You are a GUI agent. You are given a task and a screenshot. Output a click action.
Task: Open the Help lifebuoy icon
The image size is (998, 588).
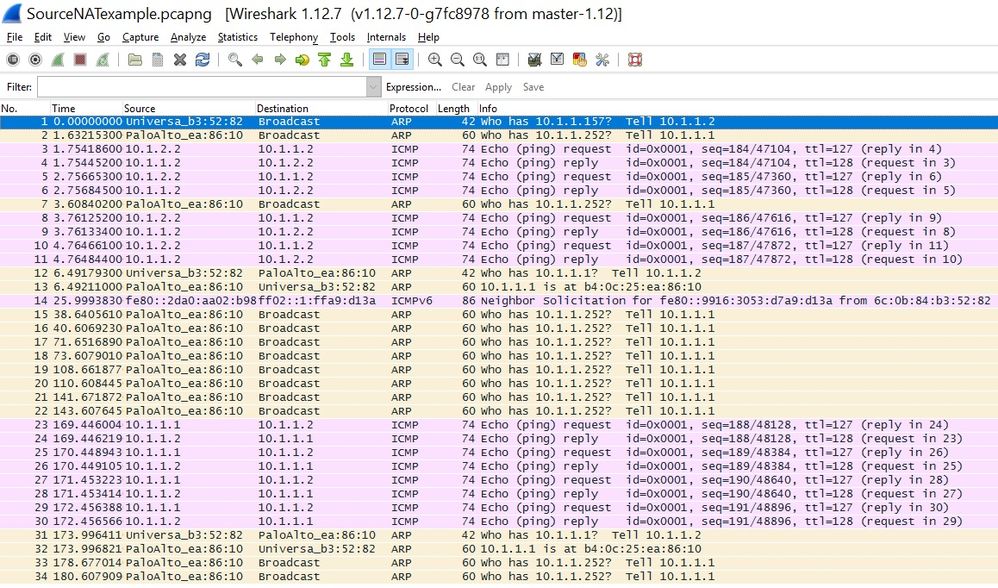[635, 60]
